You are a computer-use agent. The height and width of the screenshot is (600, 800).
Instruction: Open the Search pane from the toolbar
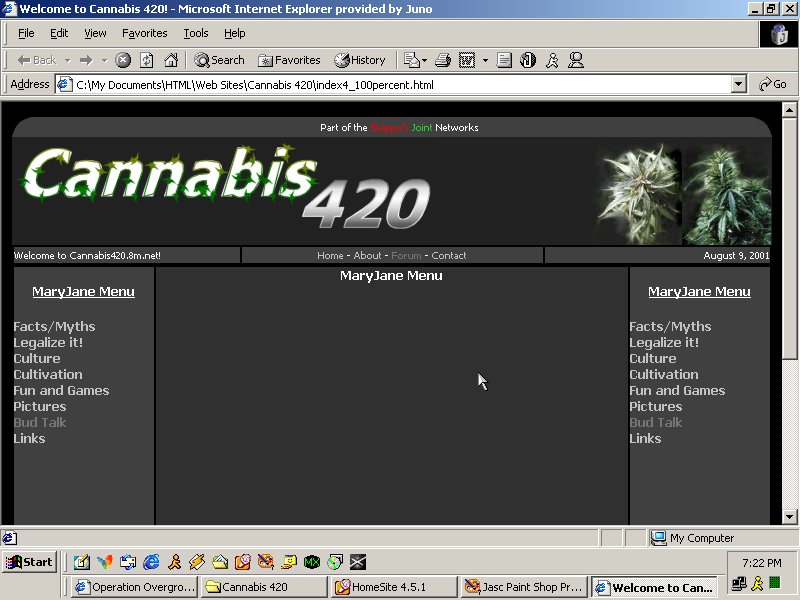pyautogui.click(x=219, y=60)
